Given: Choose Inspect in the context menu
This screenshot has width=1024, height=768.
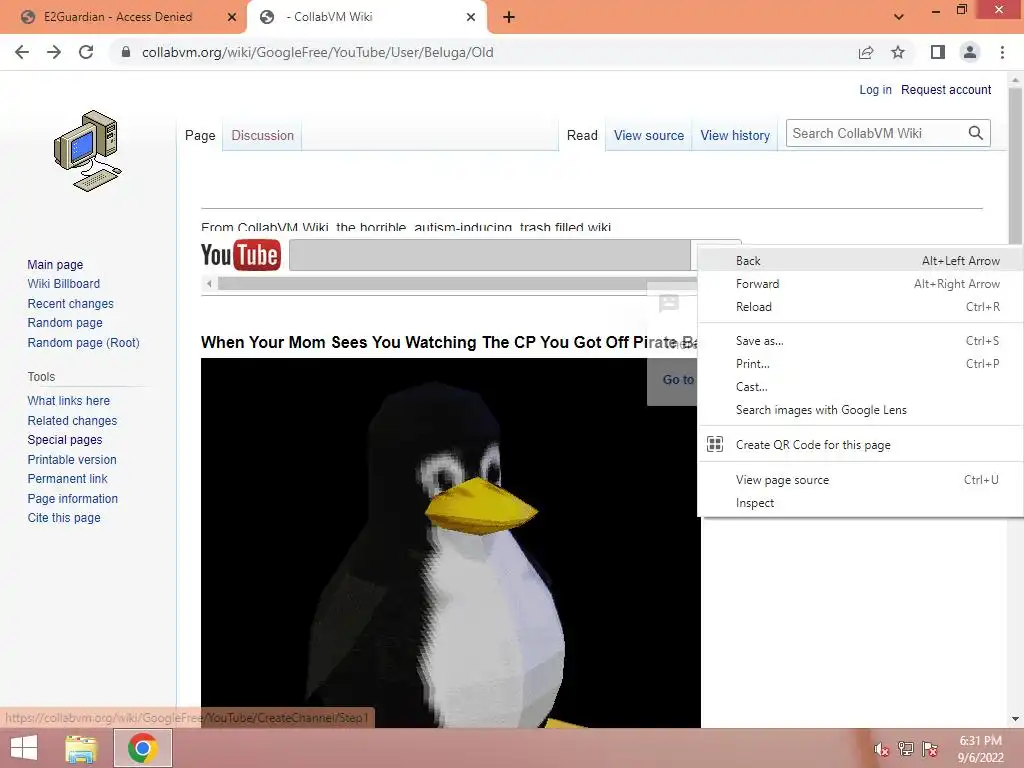Looking at the screenshot, I should point(860,502).
